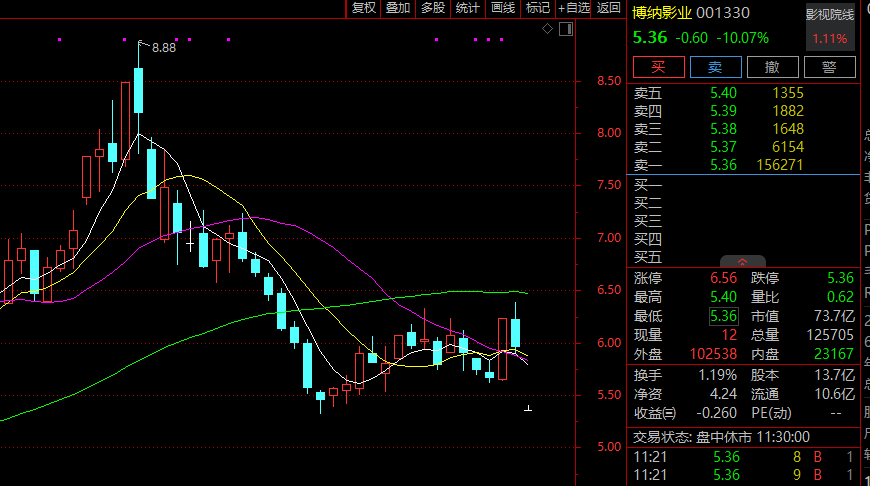Image resolution: width=870 pixels, height=486 pixels.
Task: Toggle the side panel layout icon
Action: [565, 29]
